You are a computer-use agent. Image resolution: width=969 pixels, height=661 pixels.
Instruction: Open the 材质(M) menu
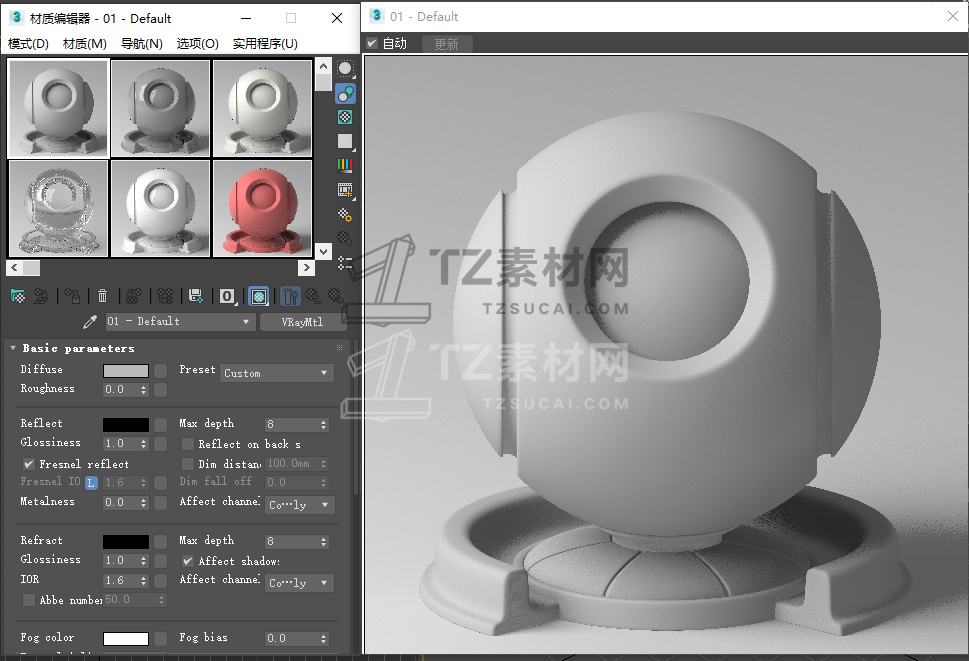coord(85,44)
